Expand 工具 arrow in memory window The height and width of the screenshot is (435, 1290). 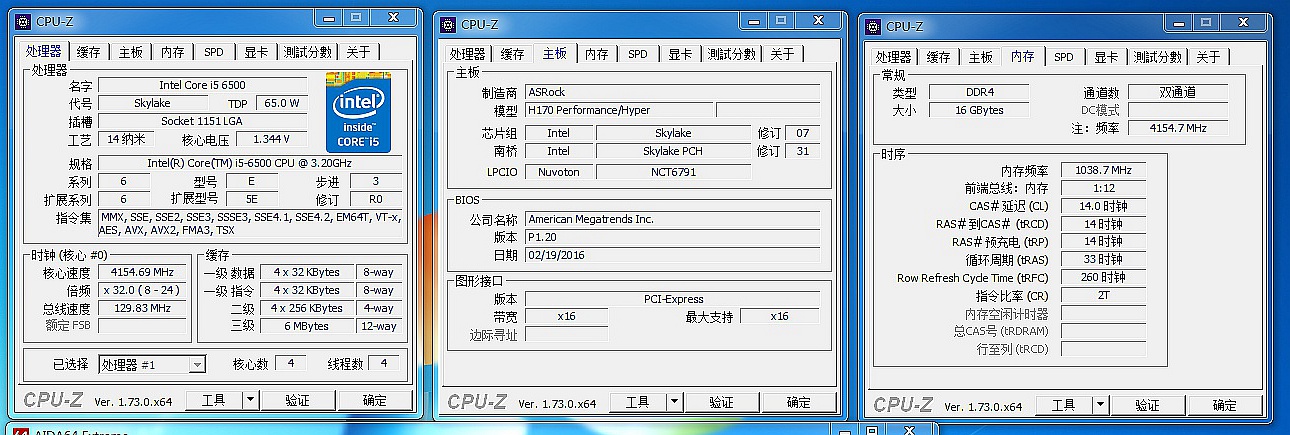pyautogui.click(x=1100, y=405)
